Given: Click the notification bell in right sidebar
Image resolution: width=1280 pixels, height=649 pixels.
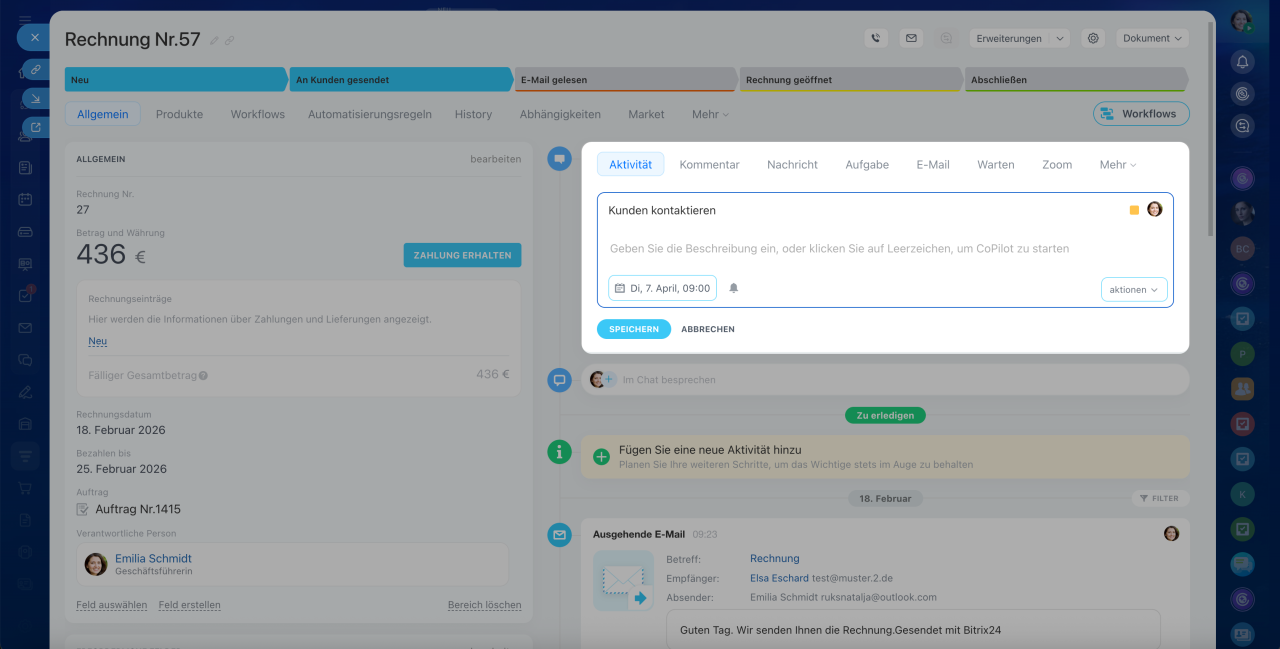Looking at the screenshot, I should tap(1242, 62).
